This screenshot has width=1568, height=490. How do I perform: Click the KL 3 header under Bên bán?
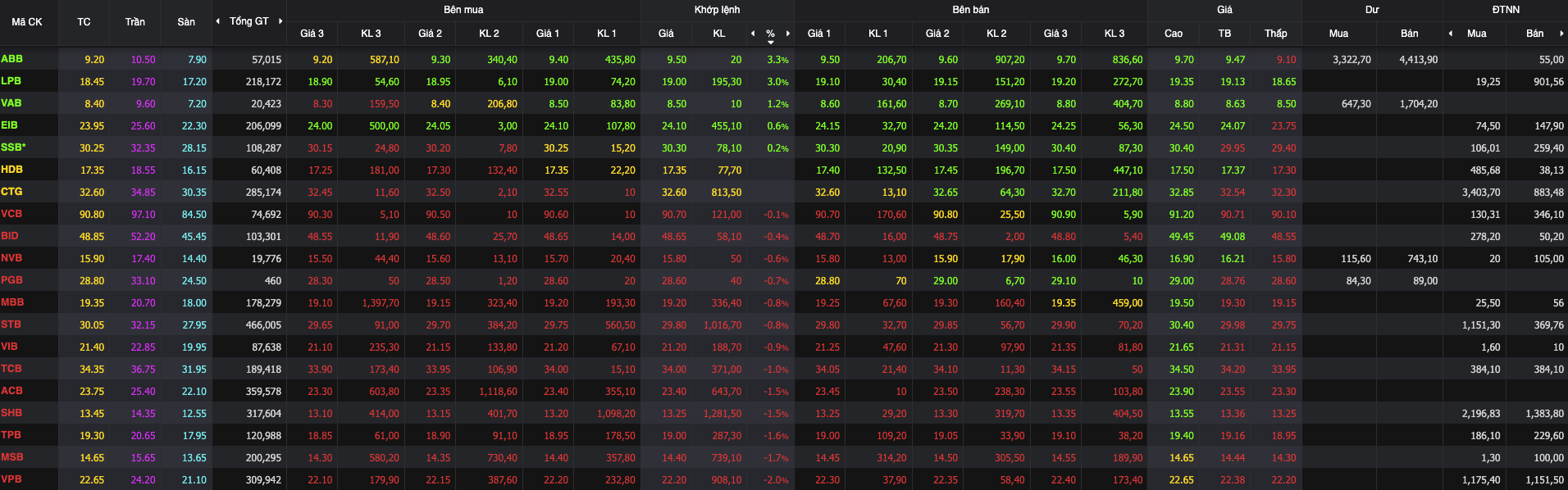(1114, 34)
